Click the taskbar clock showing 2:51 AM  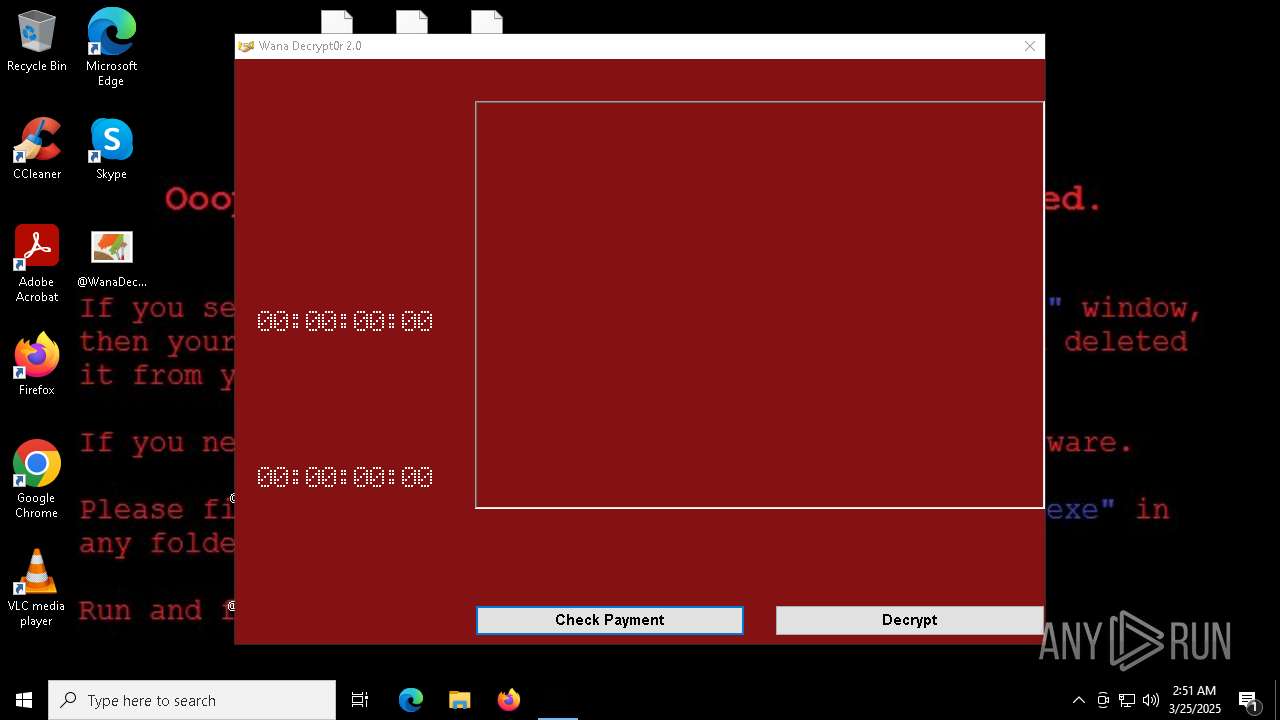pos(1194,700)
